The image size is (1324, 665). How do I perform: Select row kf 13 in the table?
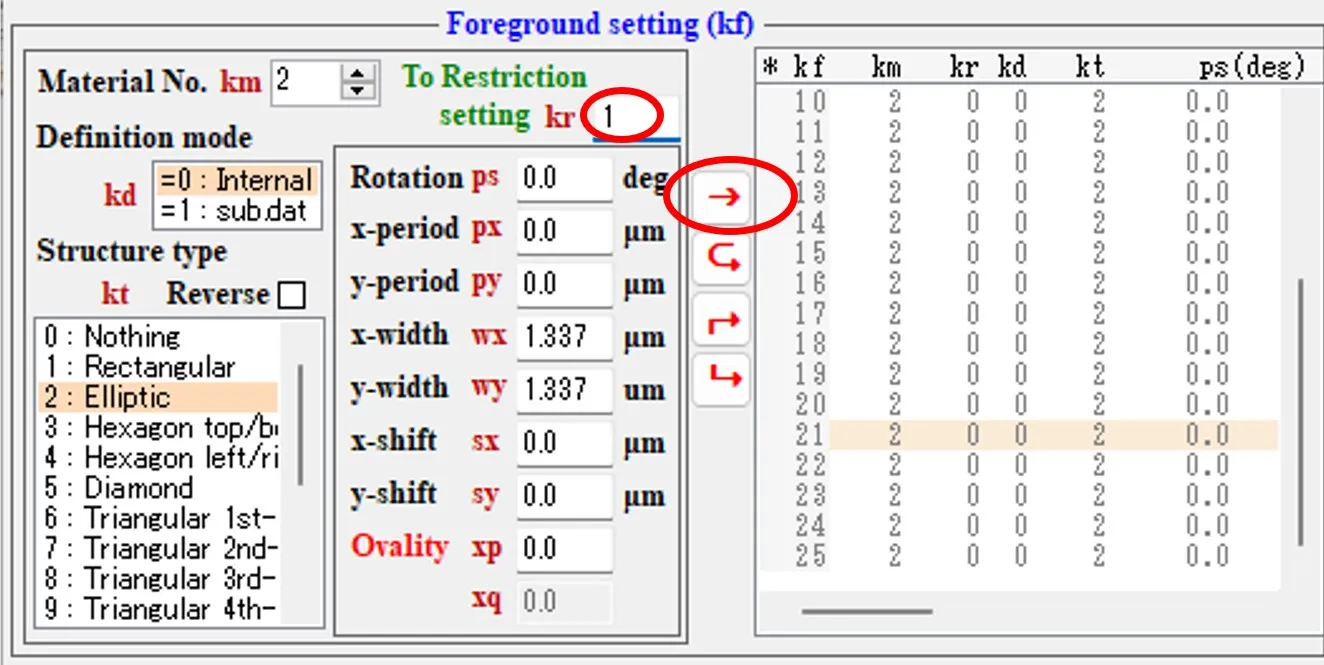click(1019, 193)
